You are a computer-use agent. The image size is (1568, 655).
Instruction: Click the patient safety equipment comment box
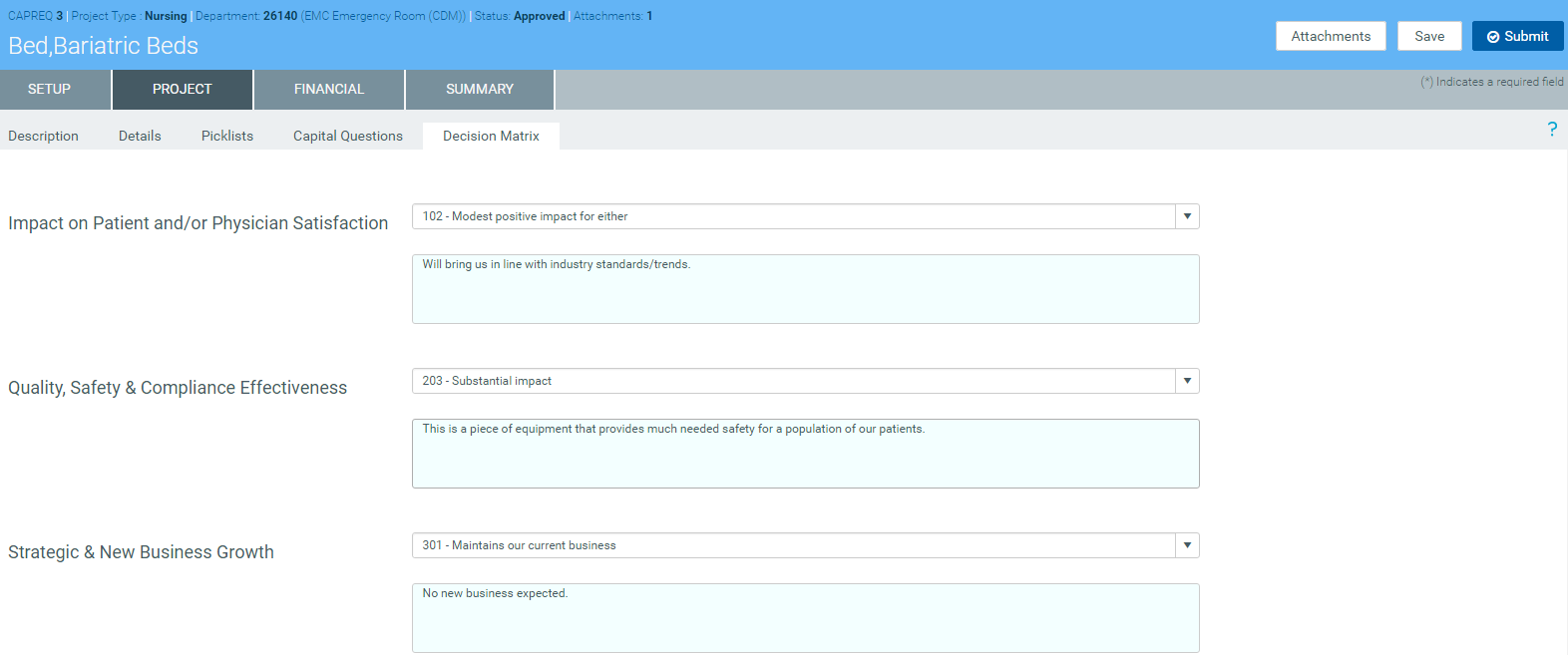(x=805, y=454)
